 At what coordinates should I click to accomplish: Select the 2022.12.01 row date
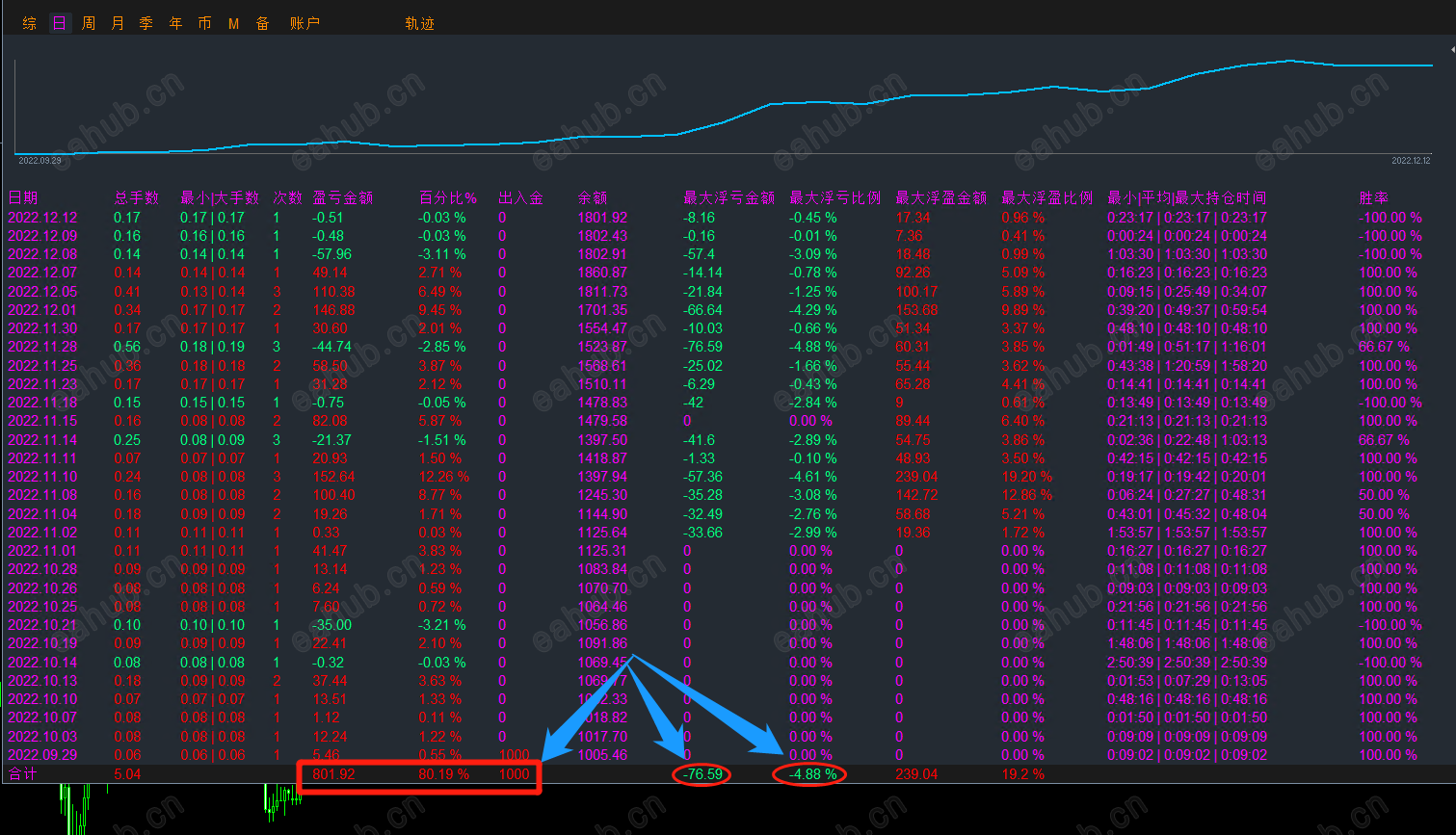pos(42,310)
